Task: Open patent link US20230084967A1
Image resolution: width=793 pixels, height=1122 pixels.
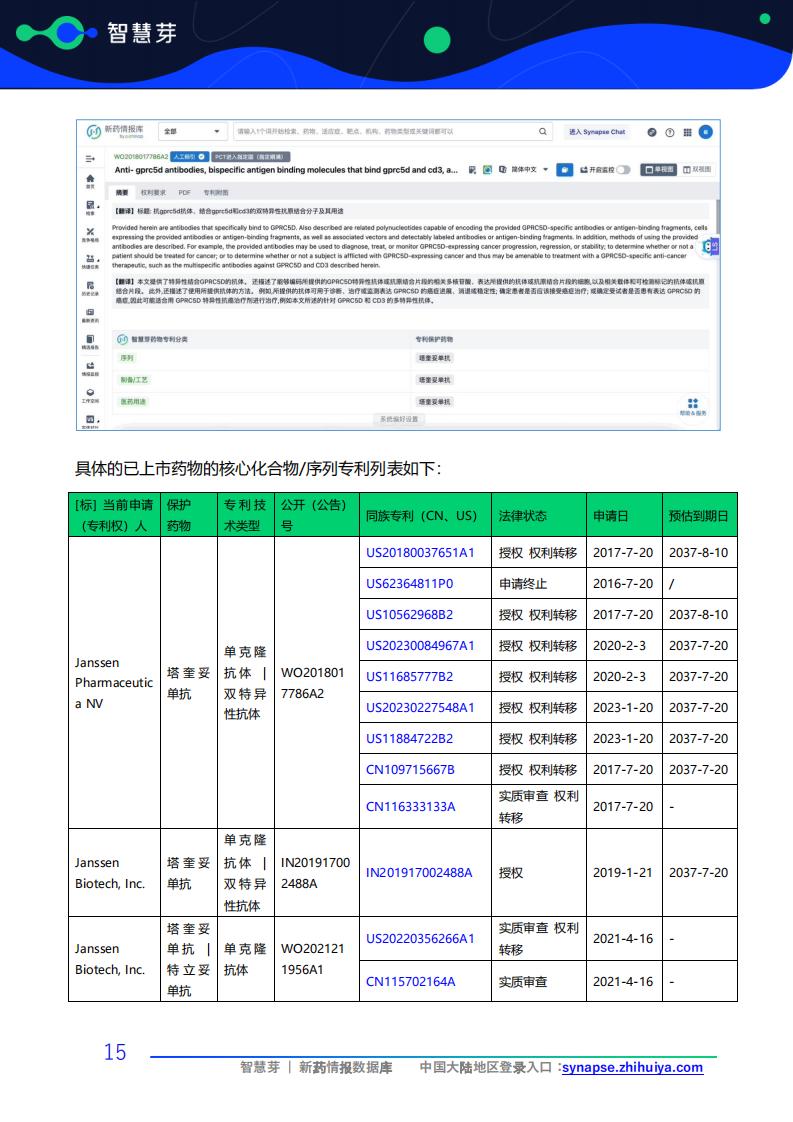Action: tap(420, 646)
